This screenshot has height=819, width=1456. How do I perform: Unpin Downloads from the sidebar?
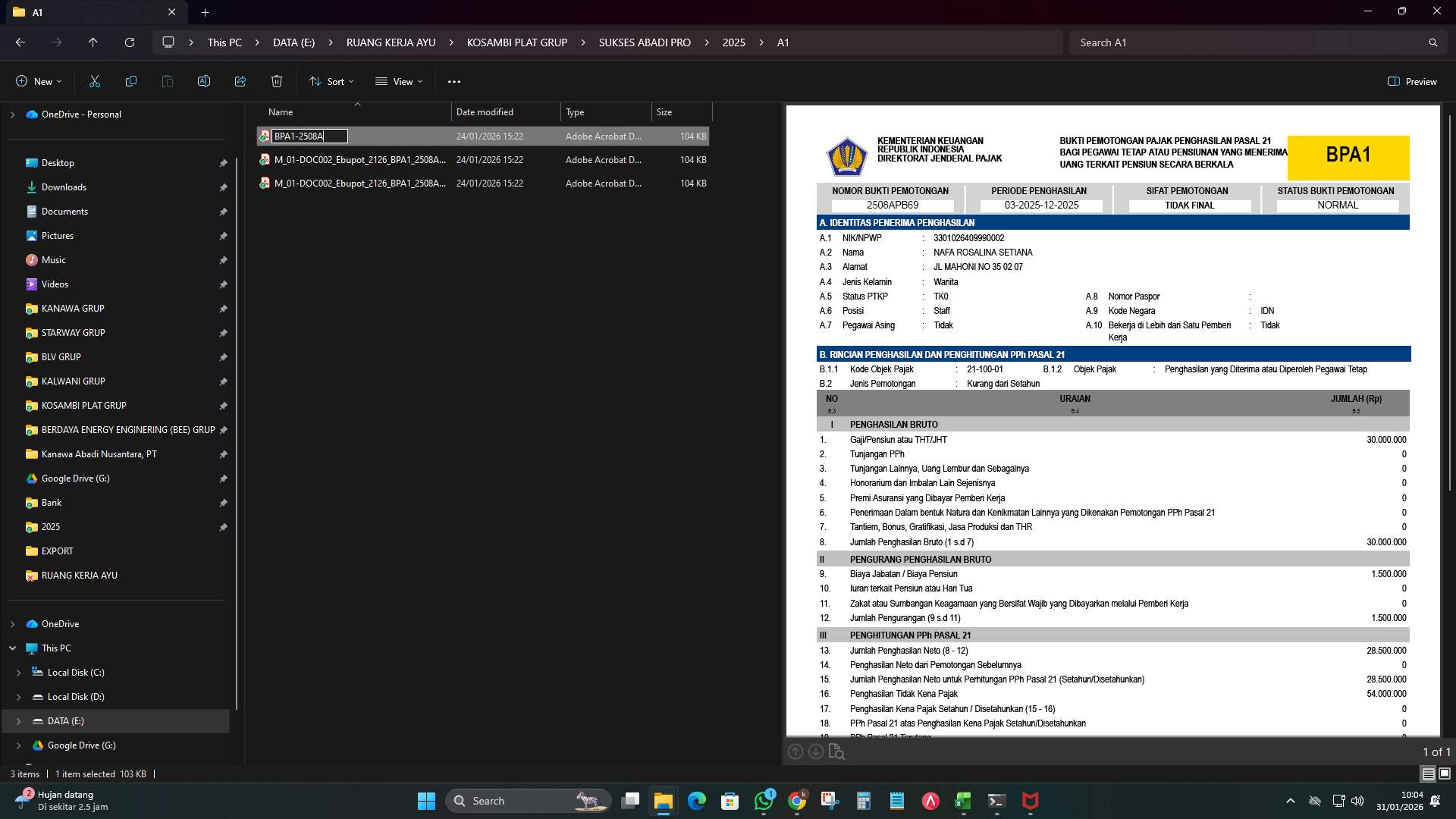(x=224, y=187)
